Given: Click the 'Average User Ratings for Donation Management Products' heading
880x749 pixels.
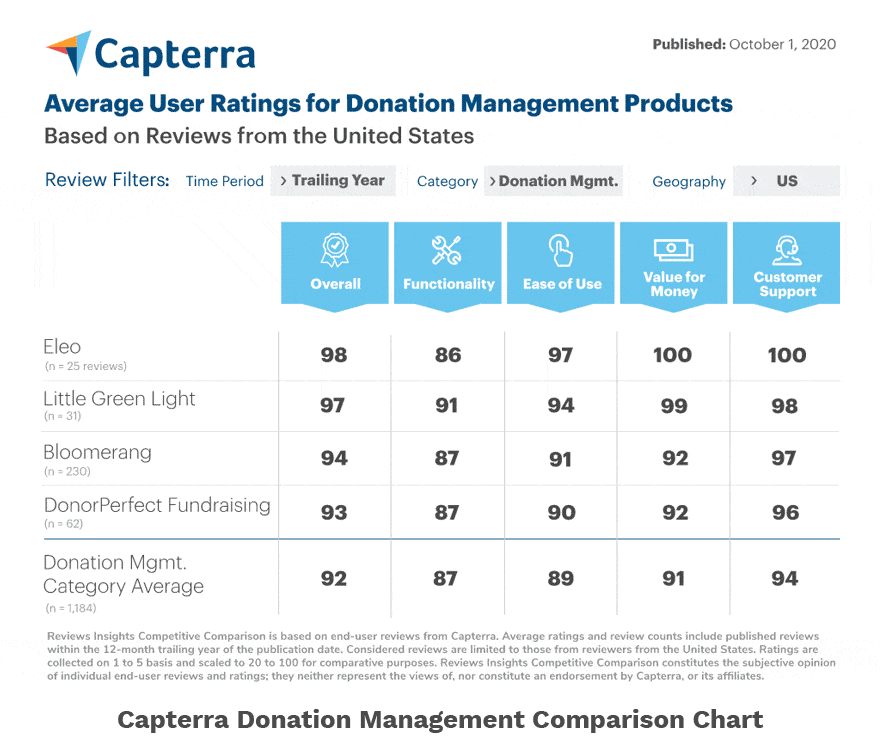Looking at the screenshot, I should click(388, 103).
